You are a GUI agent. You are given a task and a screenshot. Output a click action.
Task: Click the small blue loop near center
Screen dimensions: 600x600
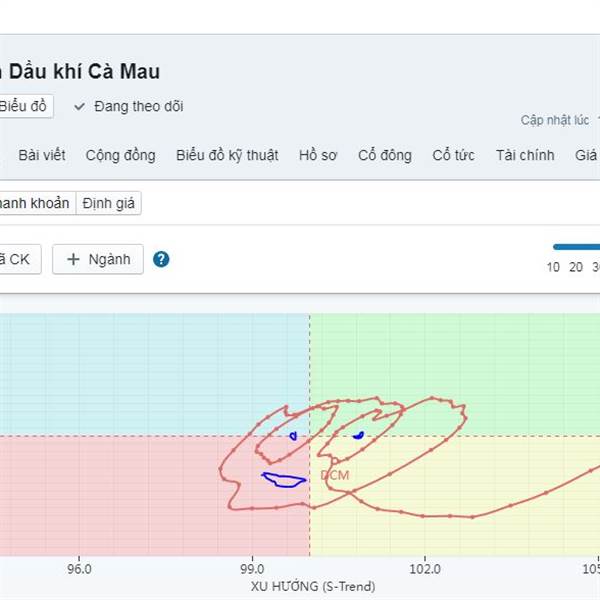[293, 436]
